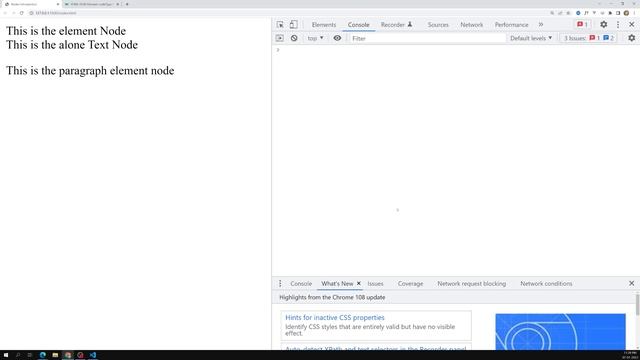Image resolution: width=640 pixels, height=360 pixels.
Task: Open the Recorder tab
Action: [x=396, y=24]
